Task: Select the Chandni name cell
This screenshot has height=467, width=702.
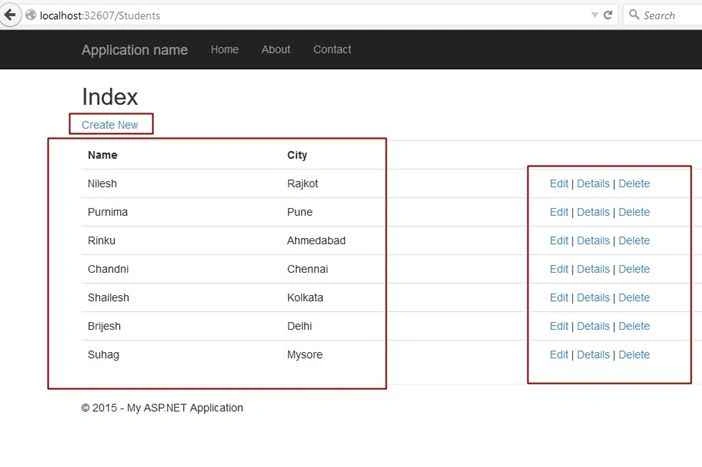Action: [108, 269]
